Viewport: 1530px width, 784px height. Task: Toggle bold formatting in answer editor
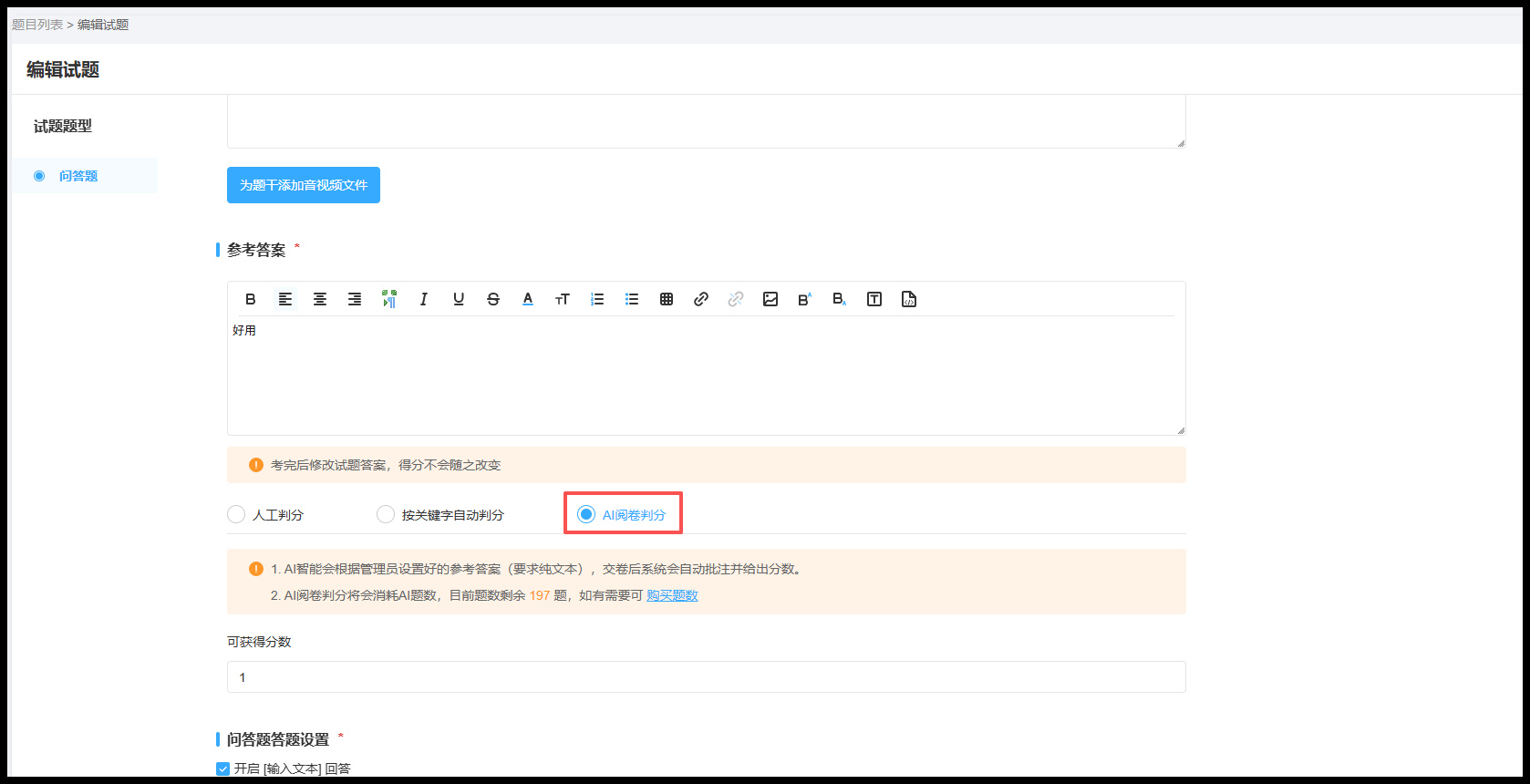tap(251, 299)
